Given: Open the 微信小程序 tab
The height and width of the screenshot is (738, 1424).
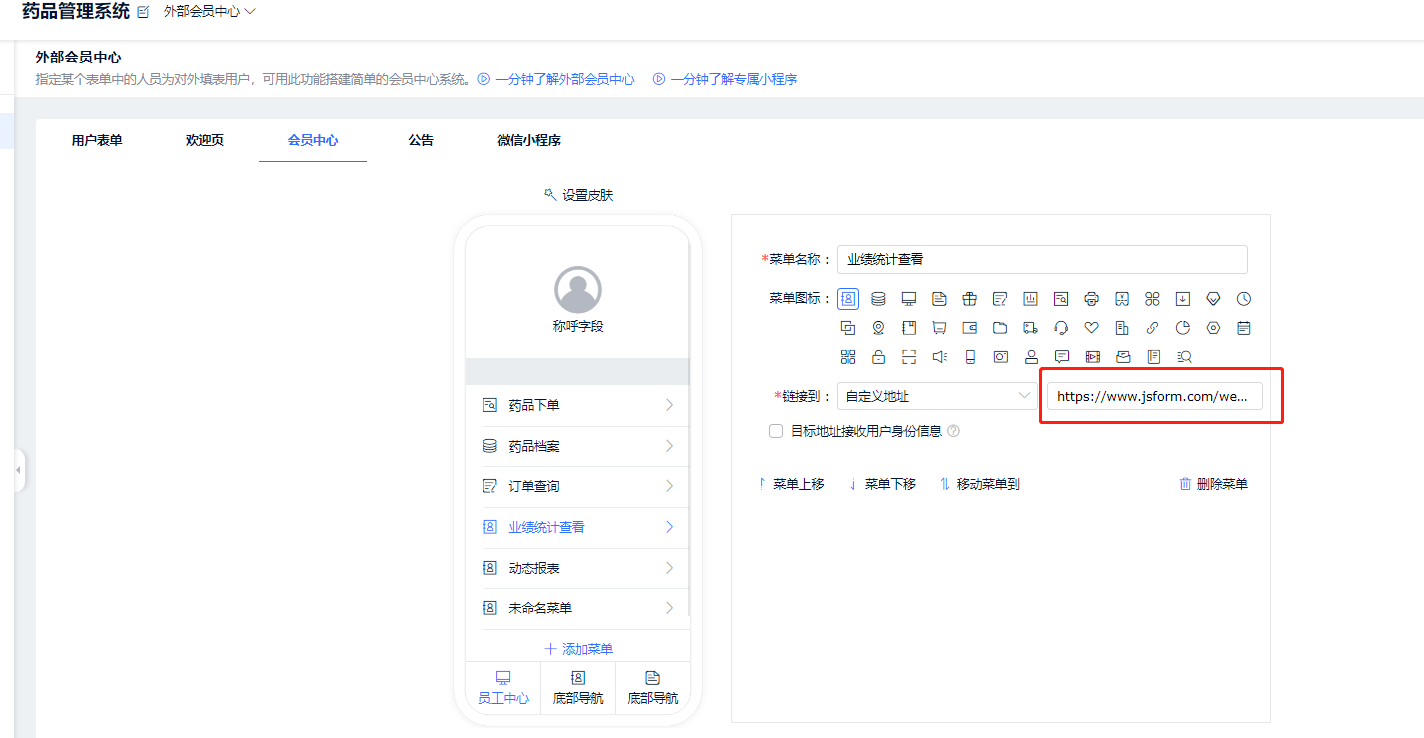Looking at the screenshot, I should tap(529, 140).
